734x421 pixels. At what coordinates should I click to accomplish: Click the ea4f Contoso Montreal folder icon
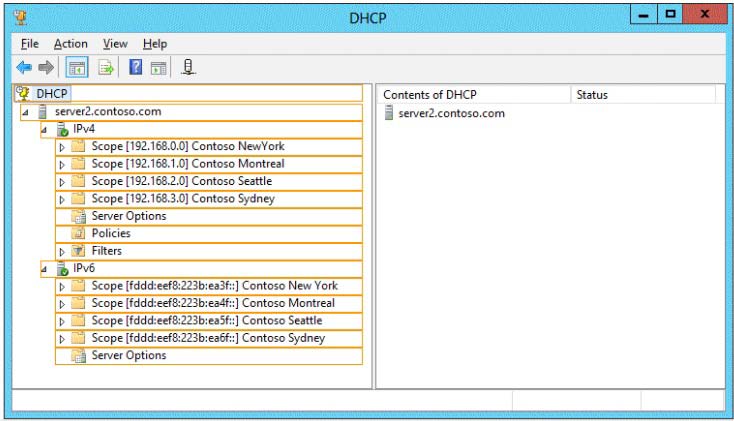point(78,303)
